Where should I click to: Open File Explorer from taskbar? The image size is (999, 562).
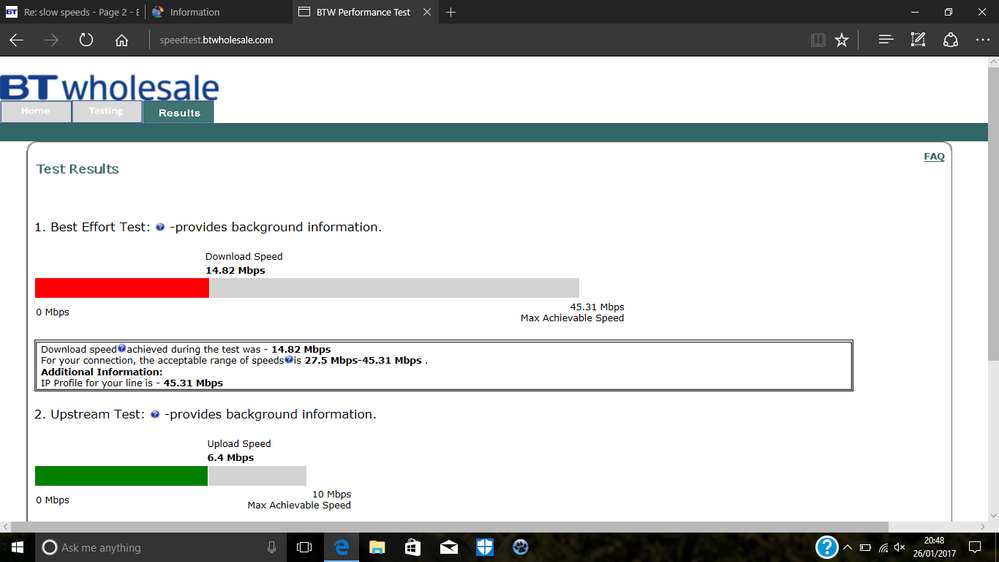click(377, 547)
